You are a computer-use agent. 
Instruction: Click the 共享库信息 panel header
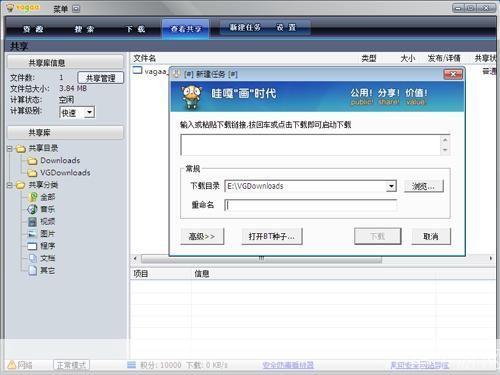[65, 62]
